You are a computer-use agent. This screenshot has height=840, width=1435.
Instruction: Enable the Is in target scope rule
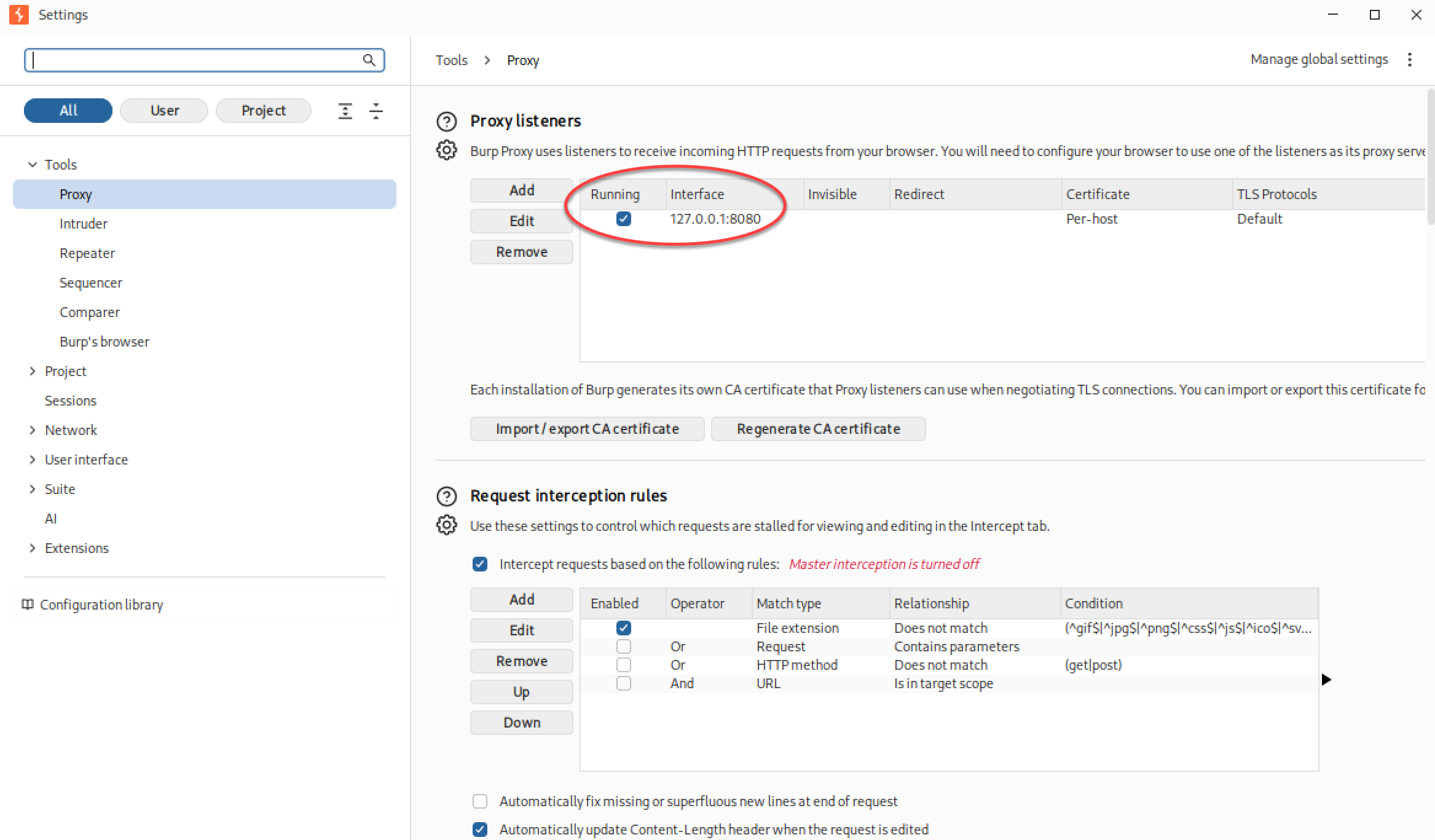624,683
